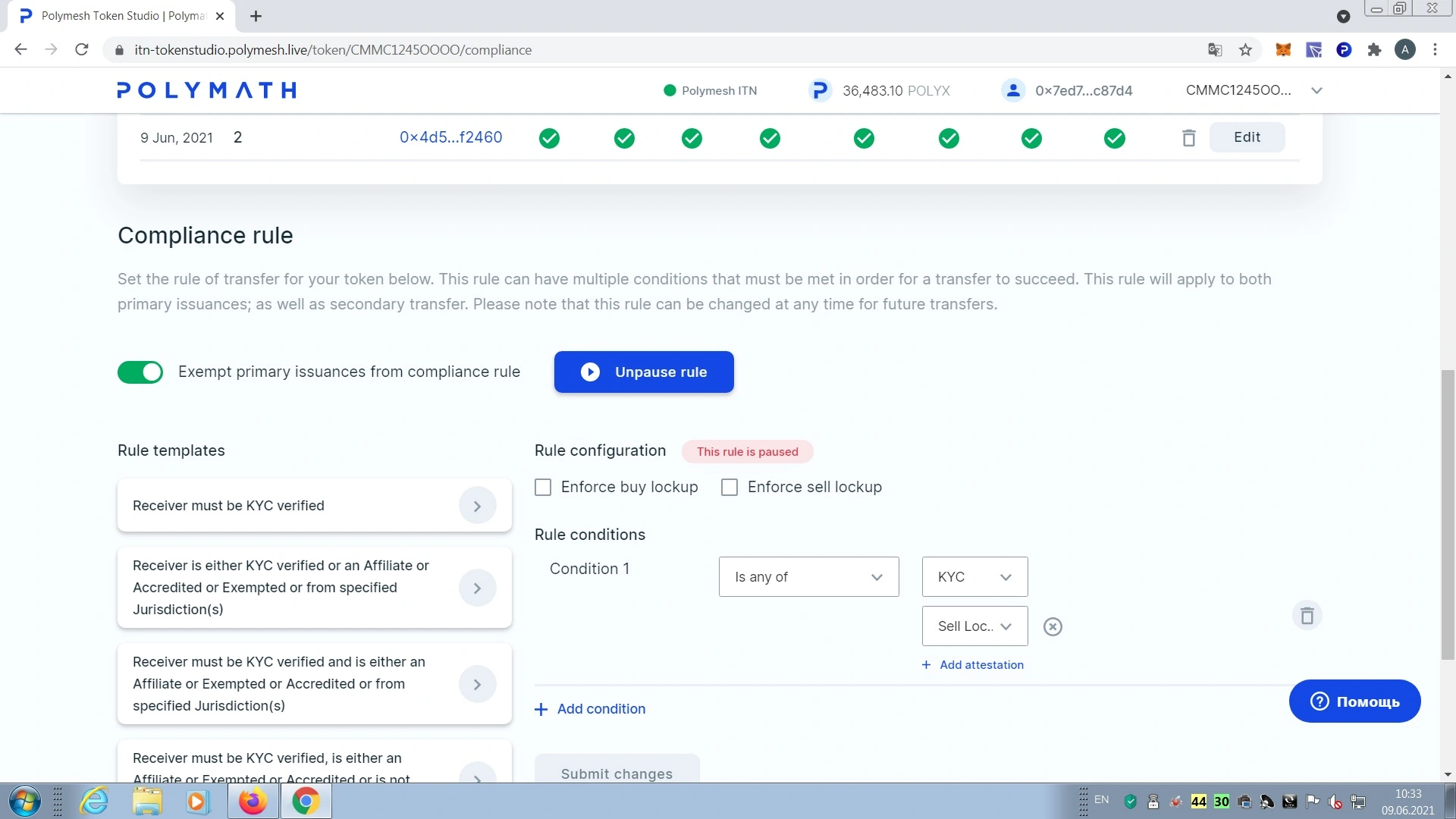The image size is (1456, 819).
Task: Open address 0x4d5...f2460 link
Action: (x=450, y=137)
